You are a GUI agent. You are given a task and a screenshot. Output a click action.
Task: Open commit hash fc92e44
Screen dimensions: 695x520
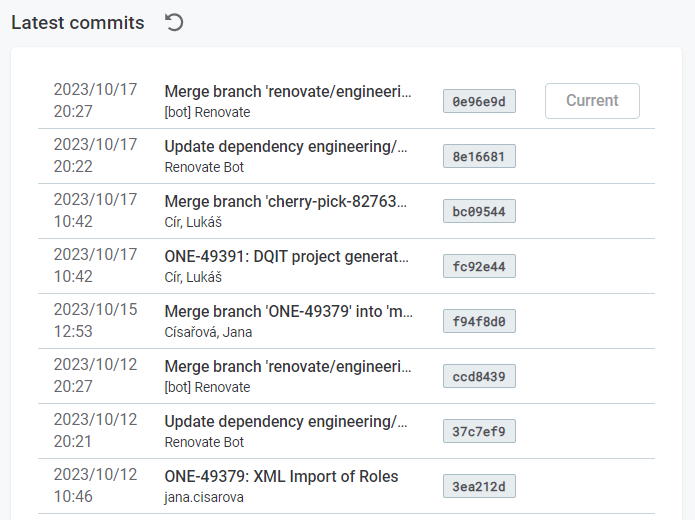click(x=479, y=266)
